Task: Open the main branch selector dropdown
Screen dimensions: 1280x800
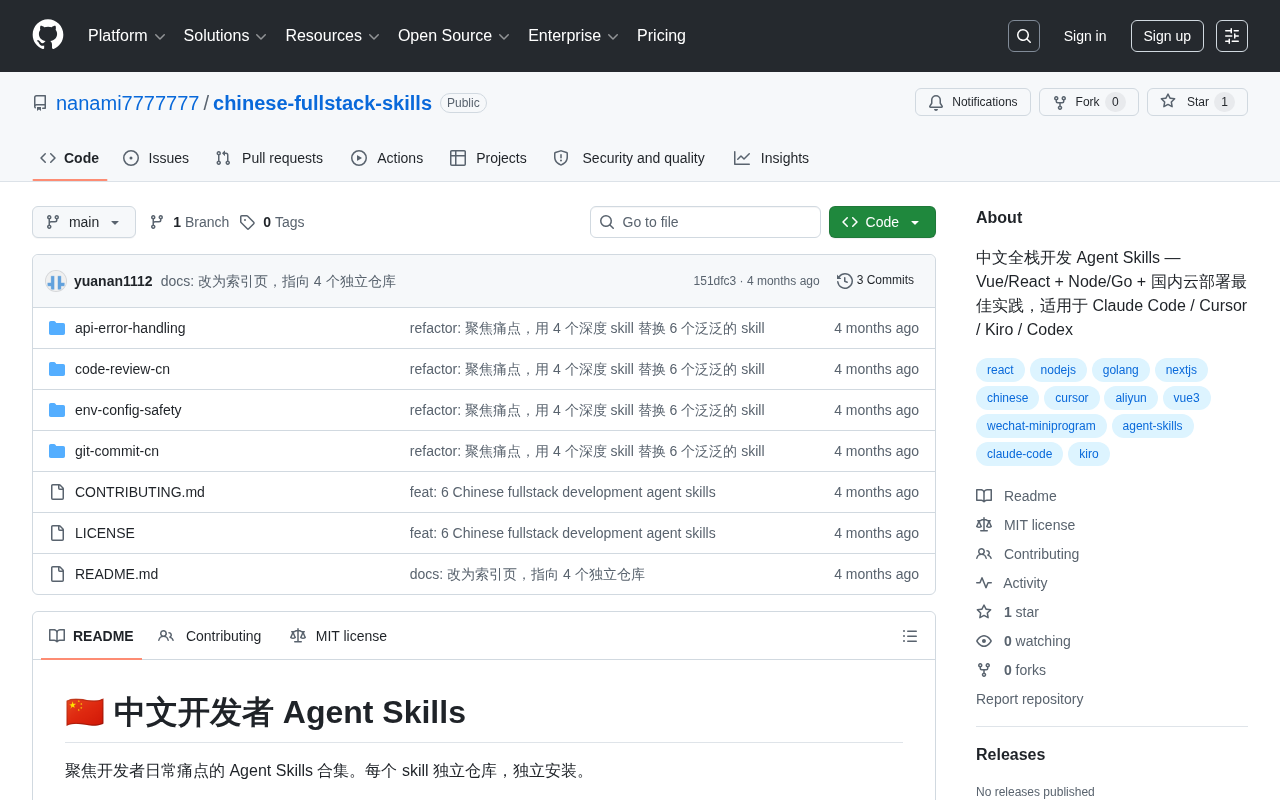Action: (x=84, y=222)
